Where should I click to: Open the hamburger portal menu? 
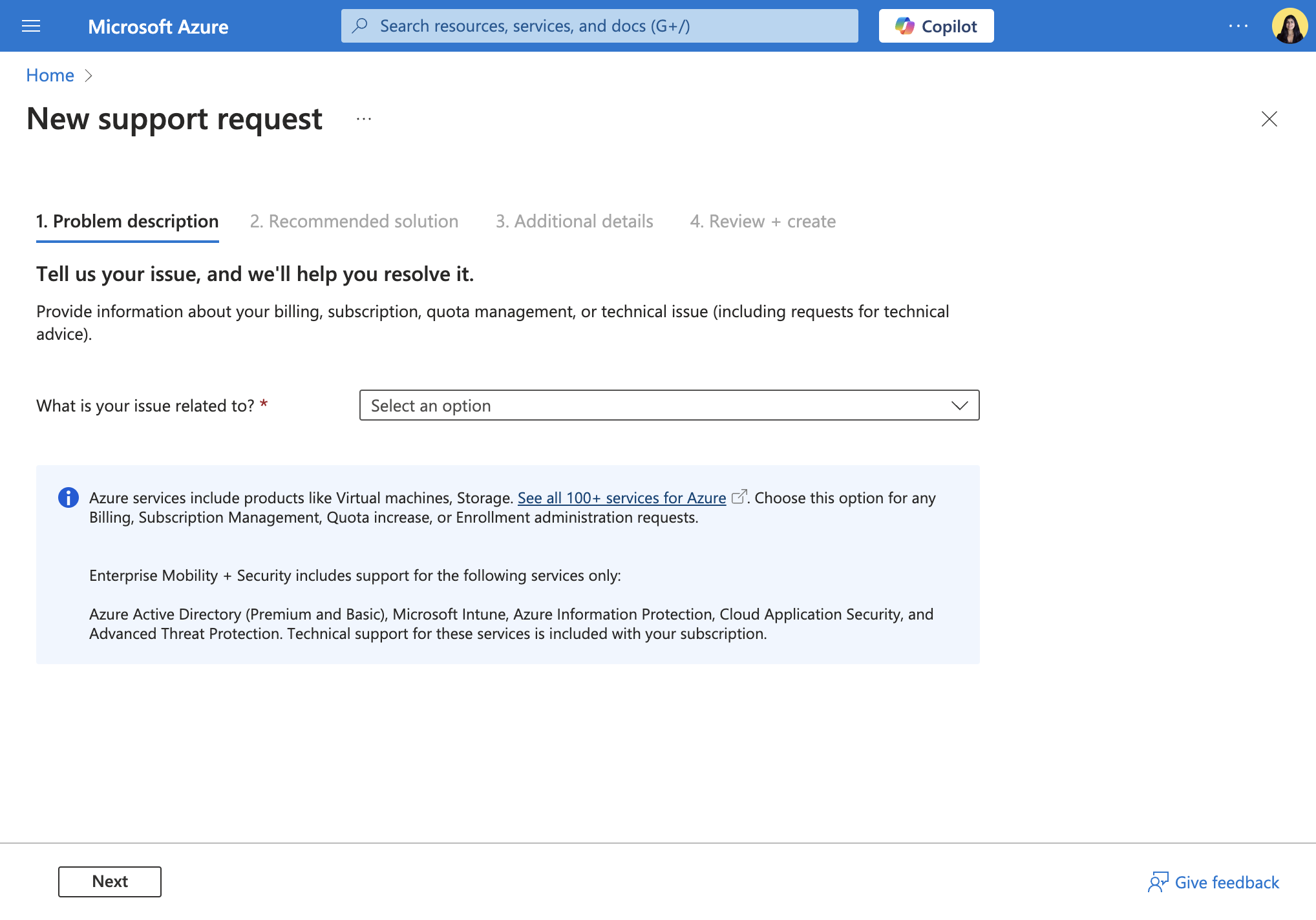coord(31,26)
